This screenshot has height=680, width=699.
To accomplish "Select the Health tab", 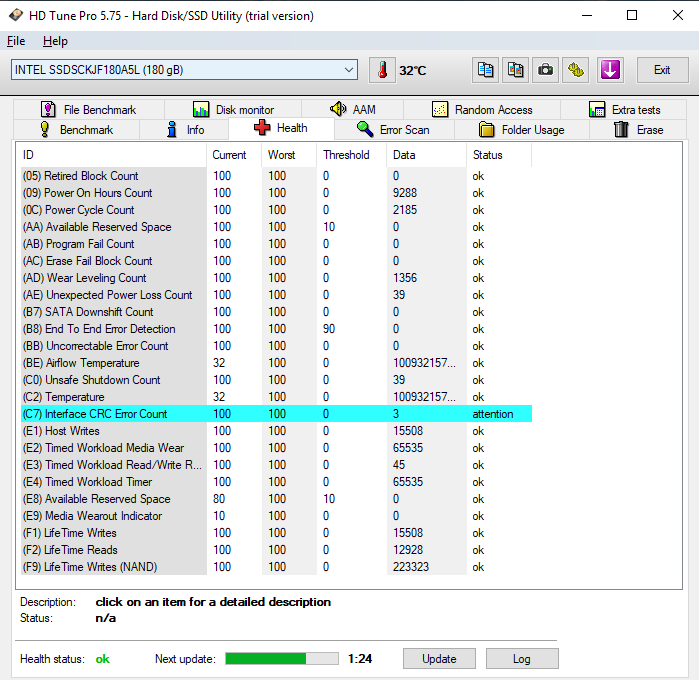I will coord(281,128).
